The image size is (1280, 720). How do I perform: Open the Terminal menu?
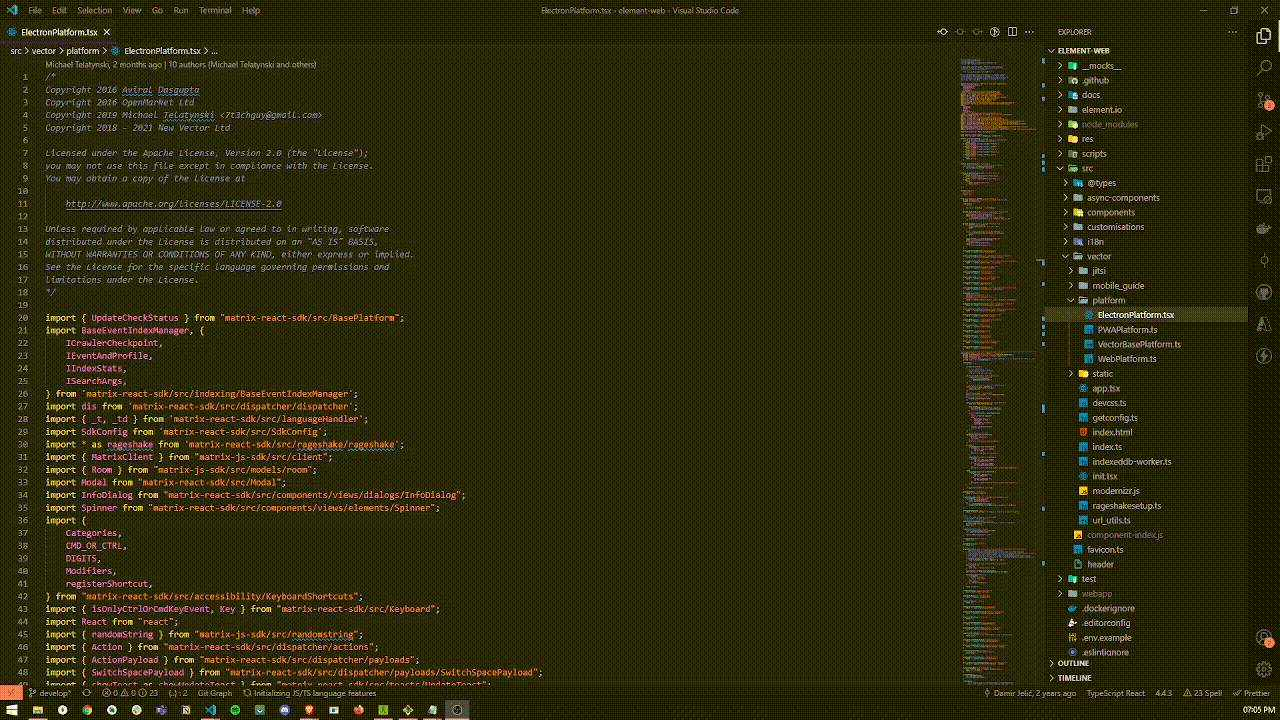pyautogui.click(x=215, y=10)
